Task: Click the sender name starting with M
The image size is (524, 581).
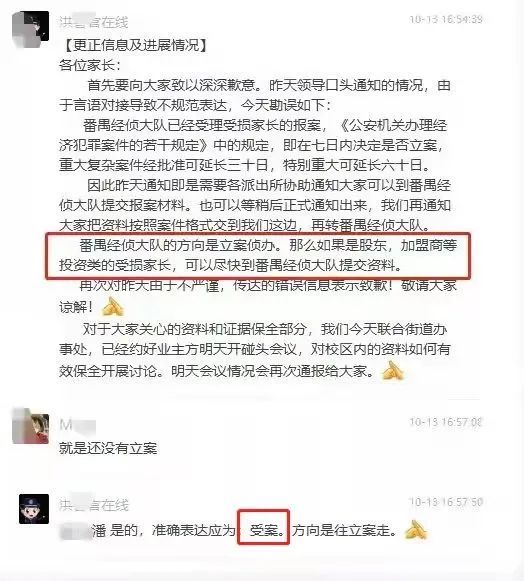Action: [77, 425]
